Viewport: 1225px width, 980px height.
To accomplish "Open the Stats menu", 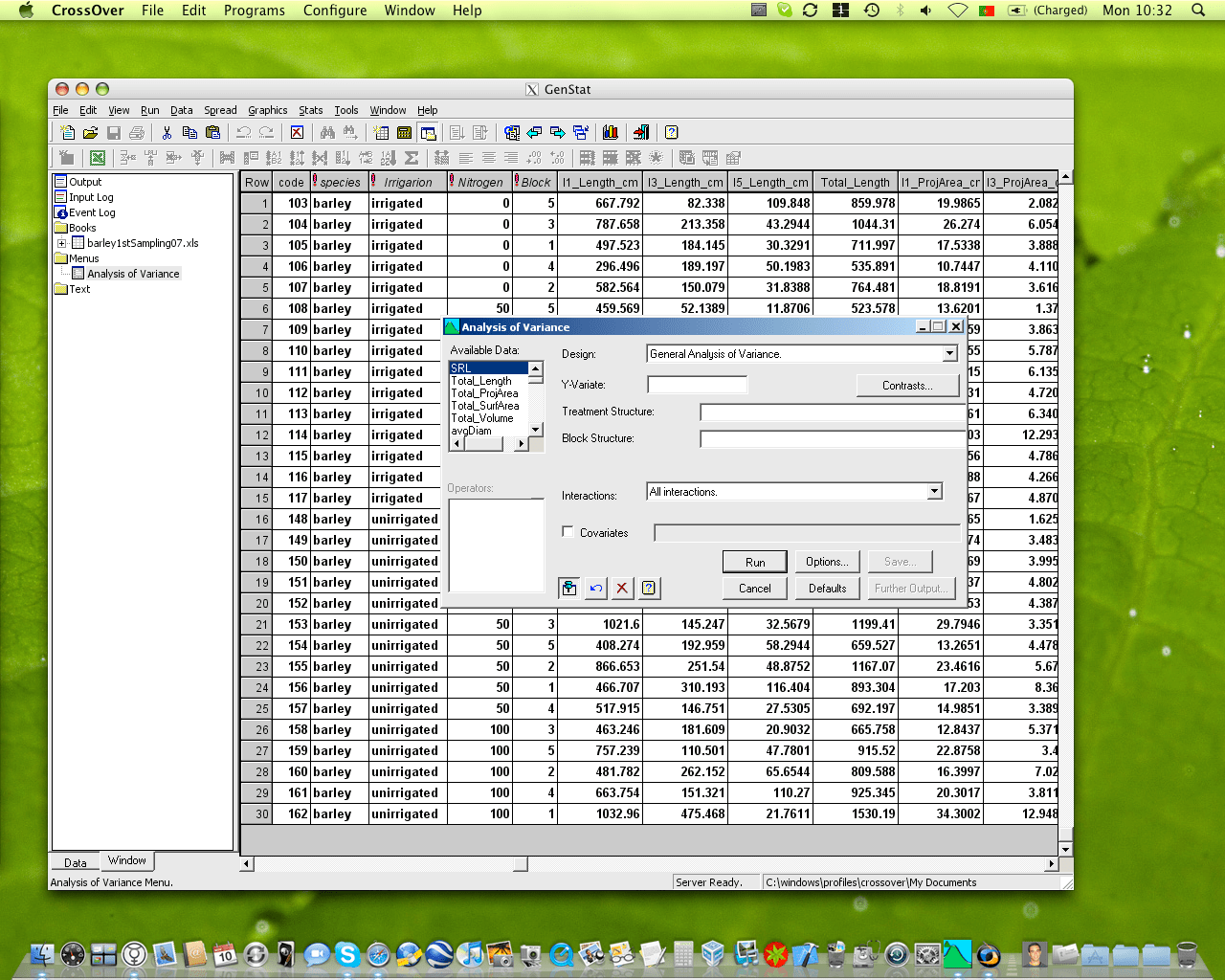I will 311,110.
